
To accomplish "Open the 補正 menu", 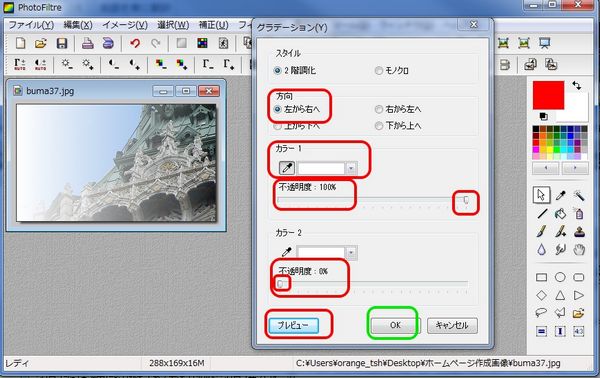I will [214, 25].
